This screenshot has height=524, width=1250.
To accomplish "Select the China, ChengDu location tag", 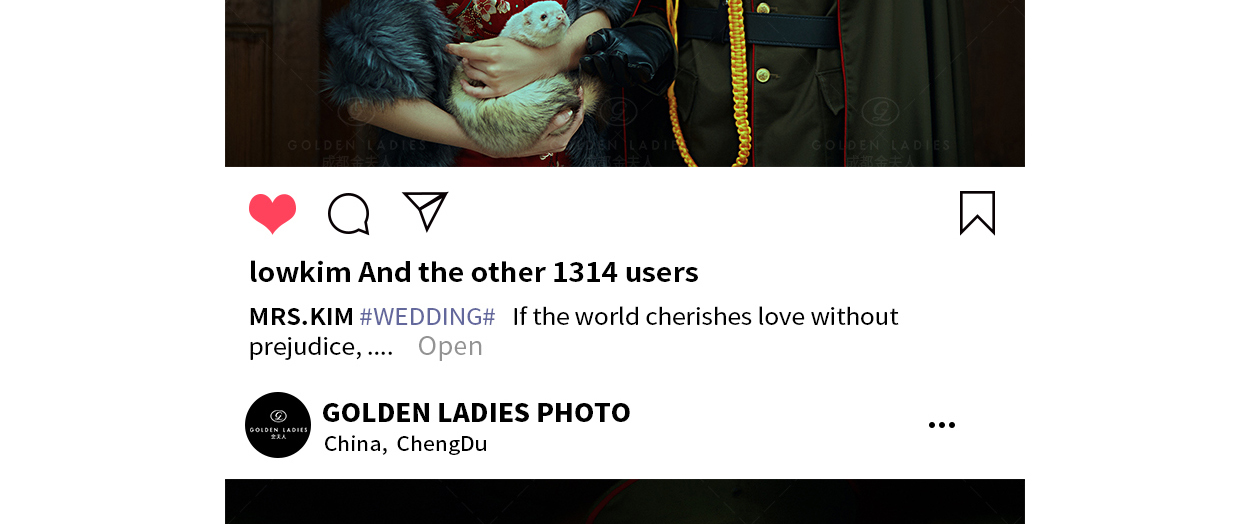I will [405, 444].
